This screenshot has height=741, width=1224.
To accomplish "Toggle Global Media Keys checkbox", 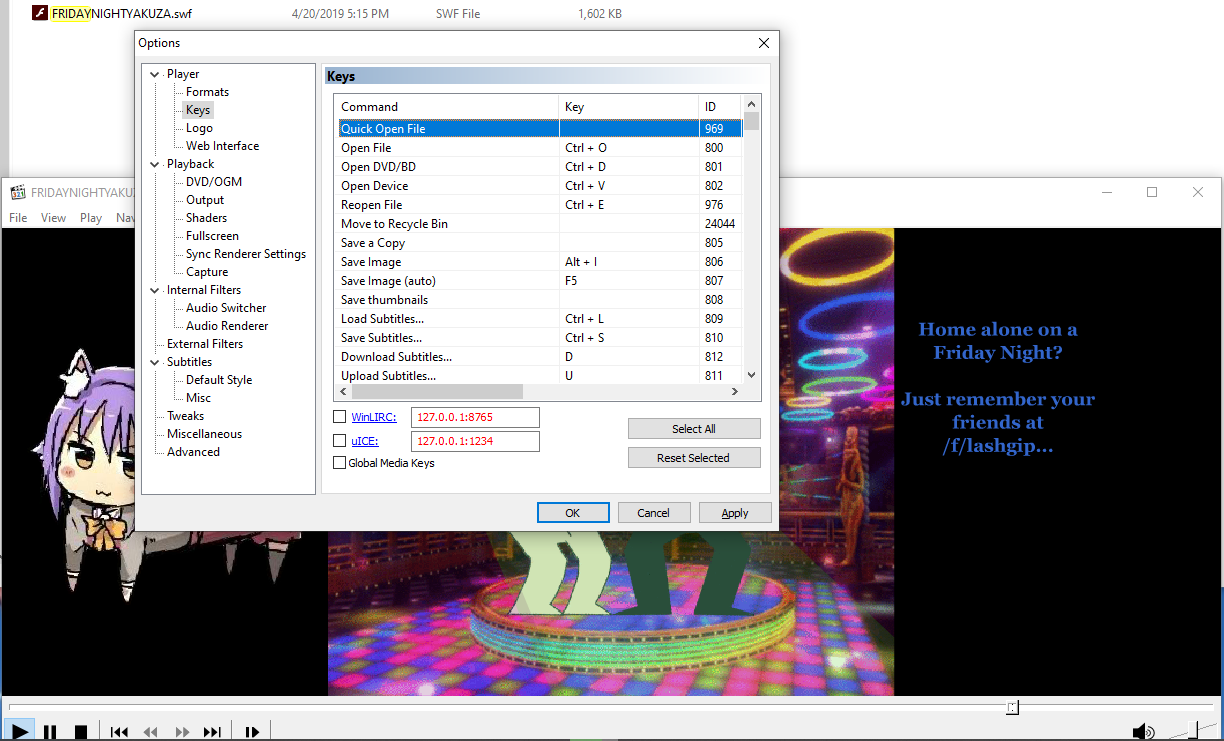I will coord(339,463).
